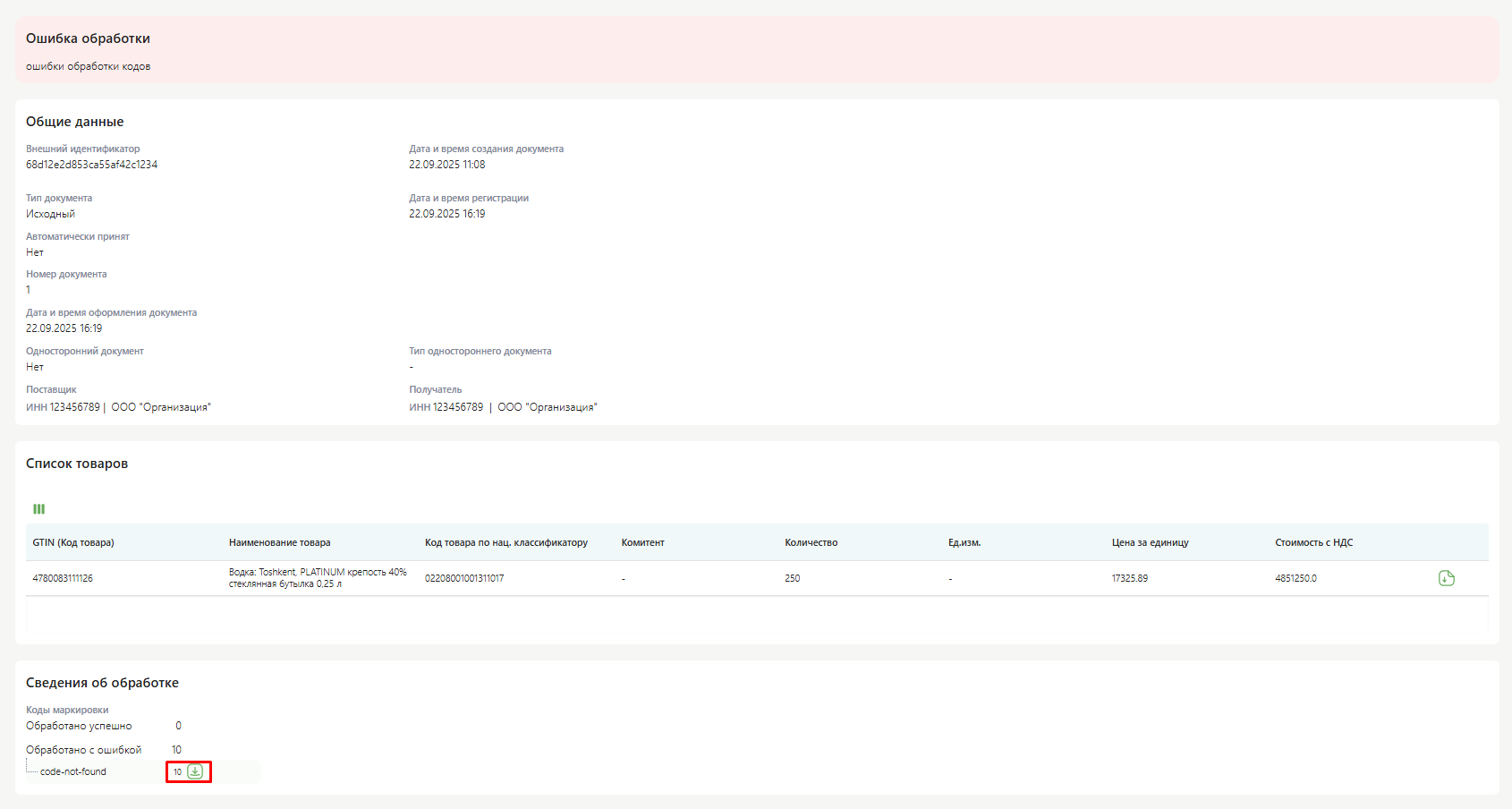The width and height of the screenshot is (1512, 809).
Task: Click the Стоимость с НДС column header
Action: (1313, 542)
